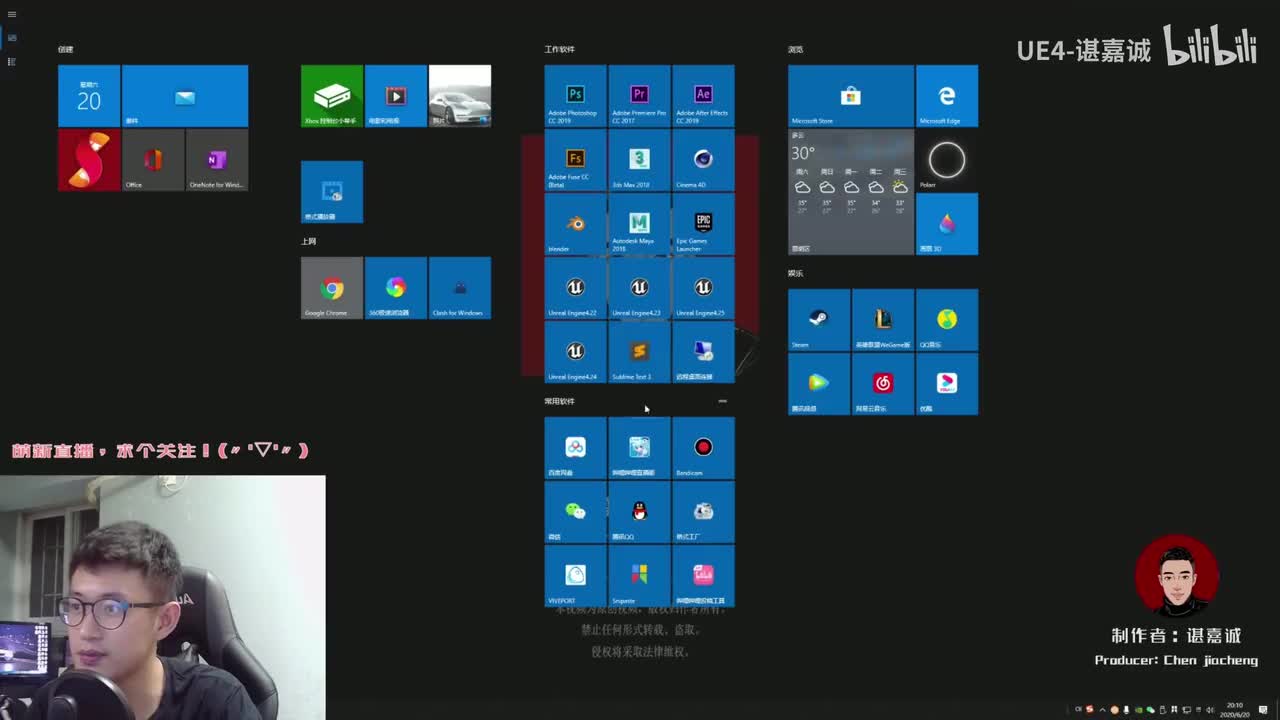The image size is (1280, 720).
Task: Click the group options handle beside 常用软件
Action: tap(722, 401)
